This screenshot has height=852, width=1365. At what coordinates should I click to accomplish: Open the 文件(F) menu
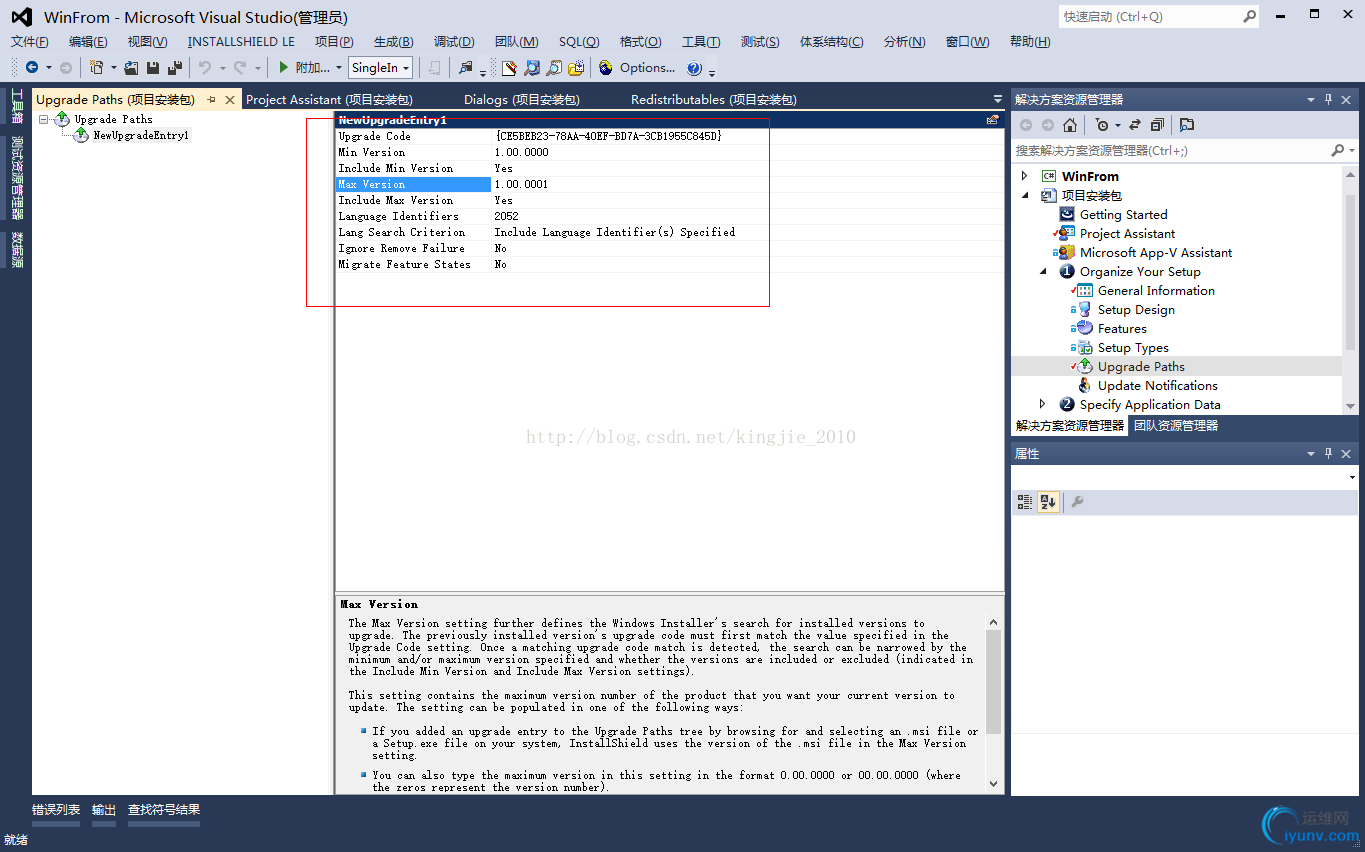pyautogui.click(x=30, y=41)
